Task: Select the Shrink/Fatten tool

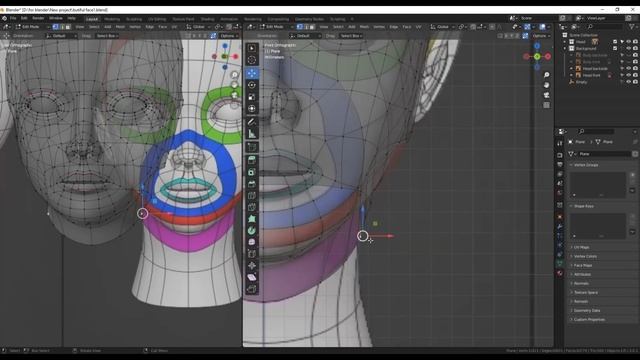Action: (x=252, y=266)
